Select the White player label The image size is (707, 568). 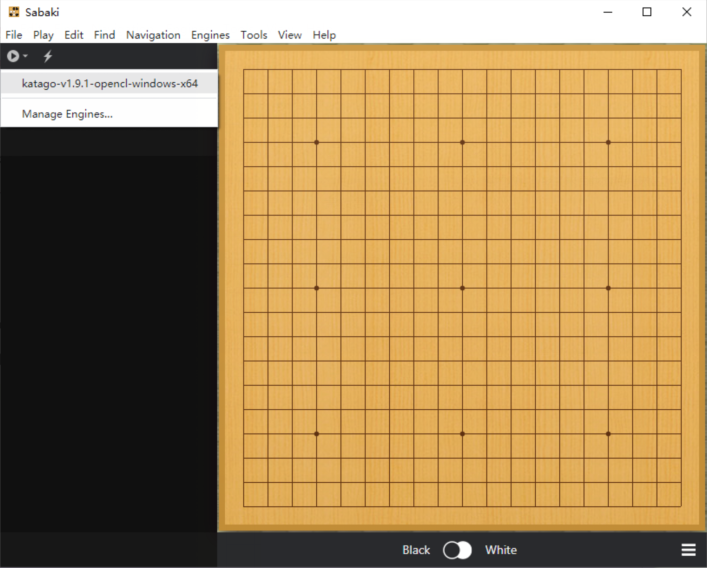tap(501, 550)
